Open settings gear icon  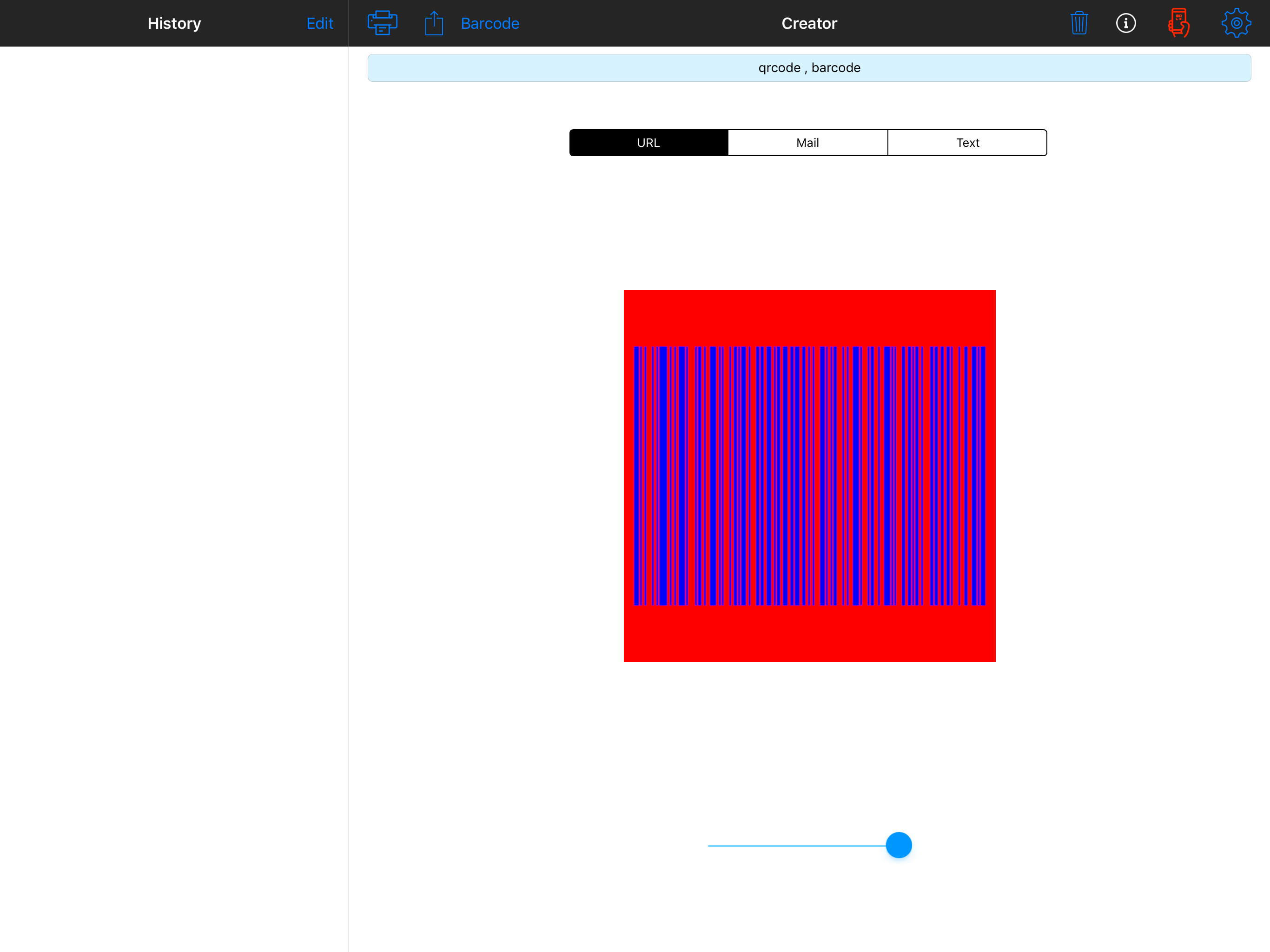1236,23
